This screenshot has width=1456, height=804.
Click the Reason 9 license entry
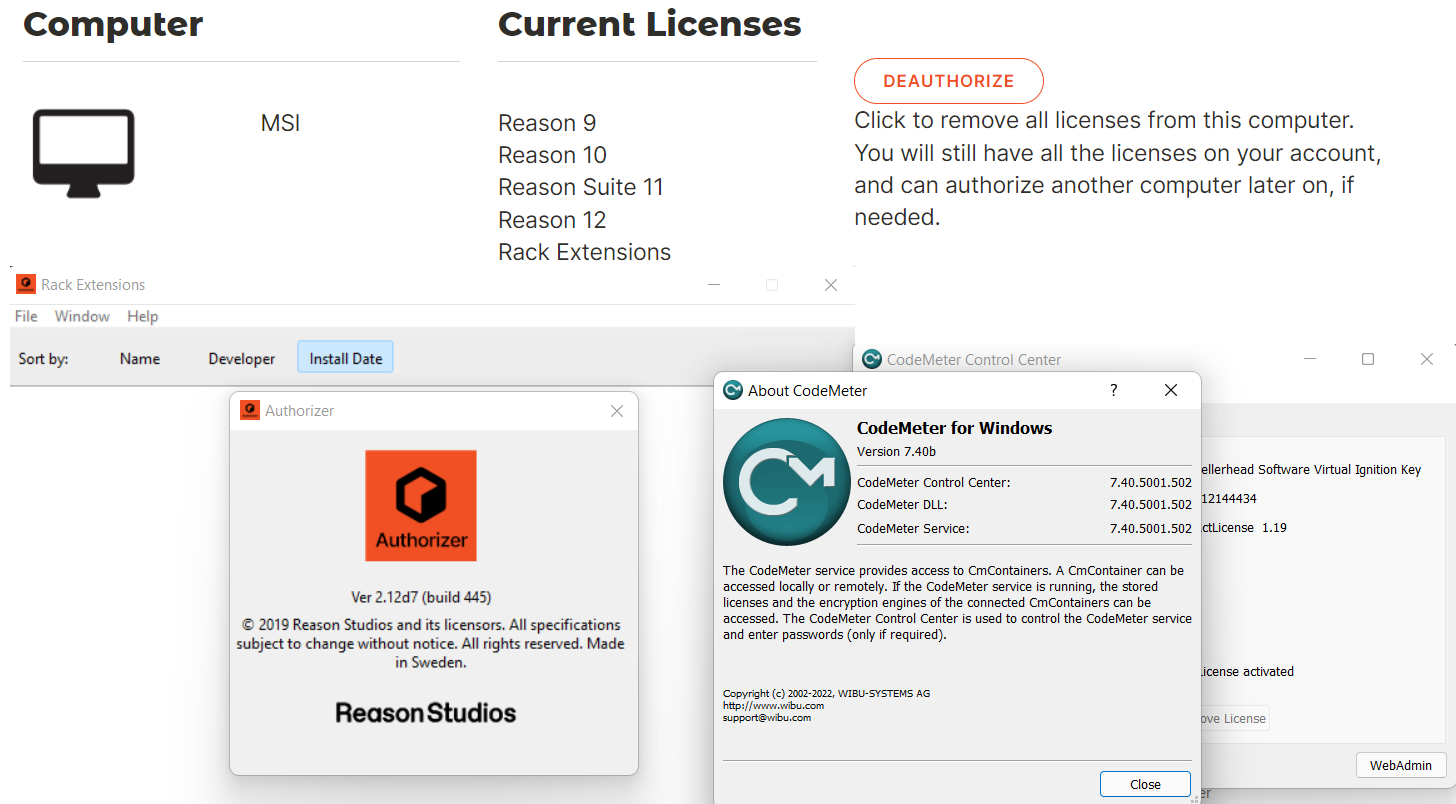tap(547, 123)
